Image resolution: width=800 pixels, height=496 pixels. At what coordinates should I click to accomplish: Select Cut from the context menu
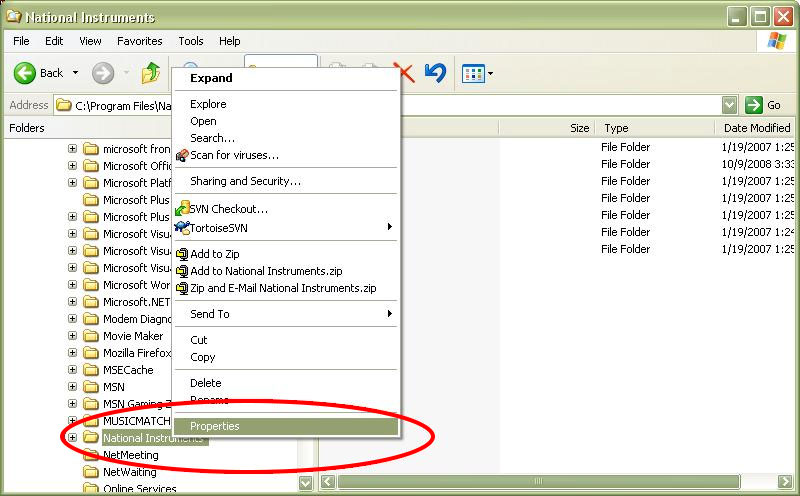pos(286,340)
